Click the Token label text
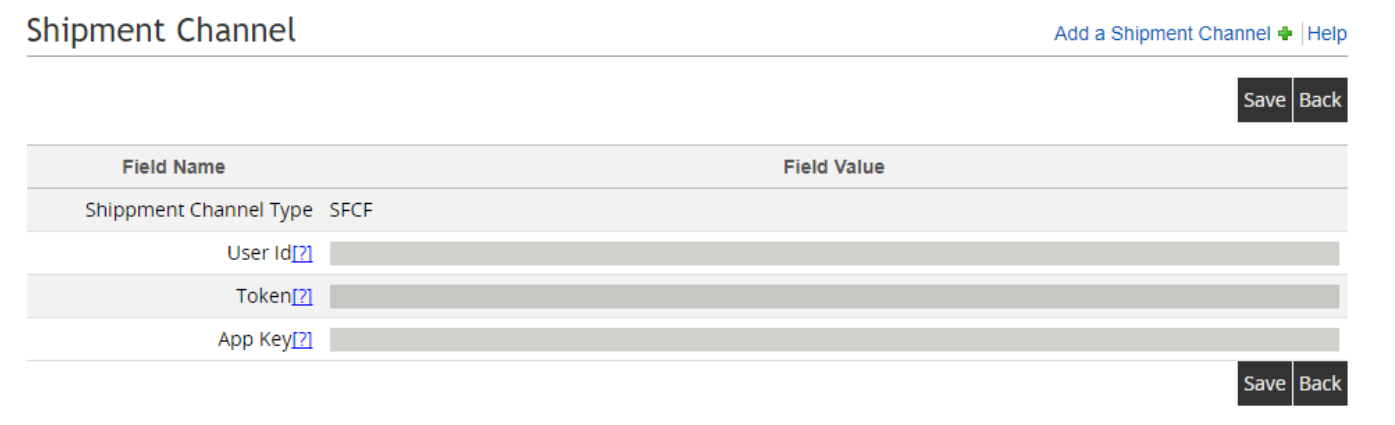Image resolution: width=1395 pixels, height=425 pixels. tap(263, 297)
